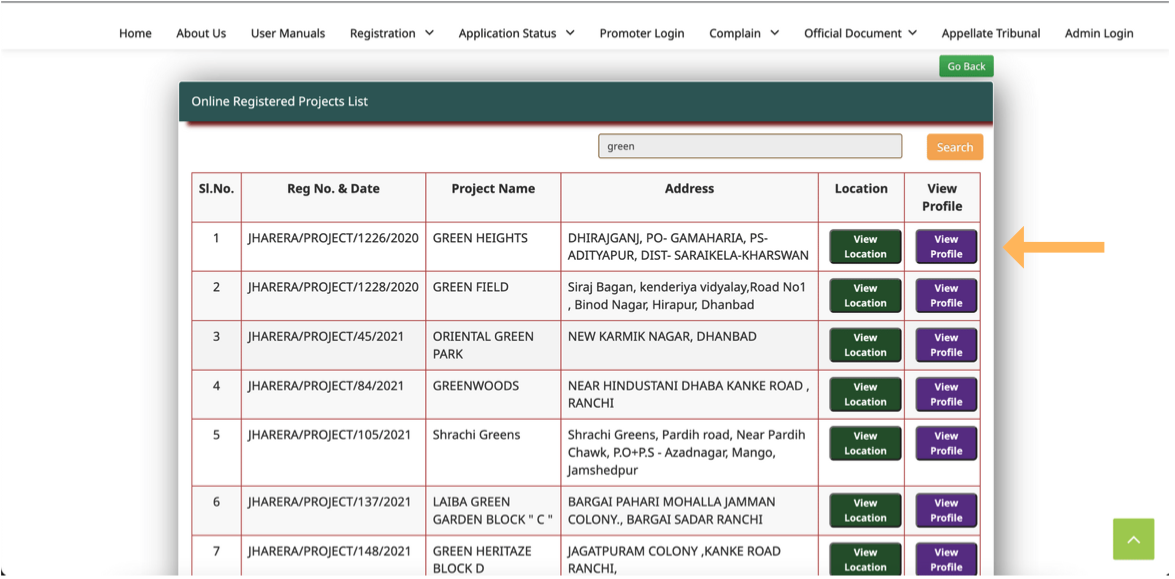Expand the Registration dropdown menu
Screen dimensions: 1175x579
click(x=392, y=33)
